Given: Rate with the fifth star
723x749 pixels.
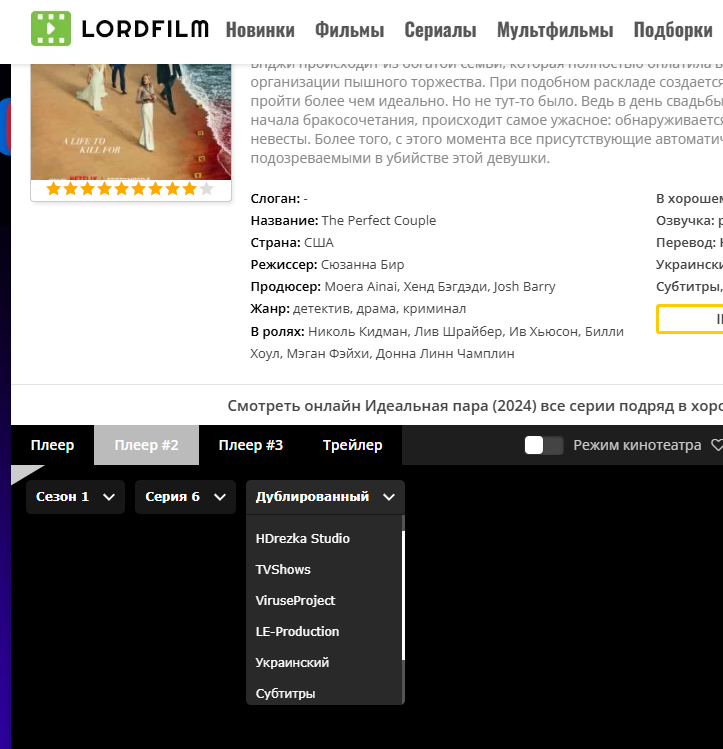Looking at the screenshot, I should coord(122,189).
